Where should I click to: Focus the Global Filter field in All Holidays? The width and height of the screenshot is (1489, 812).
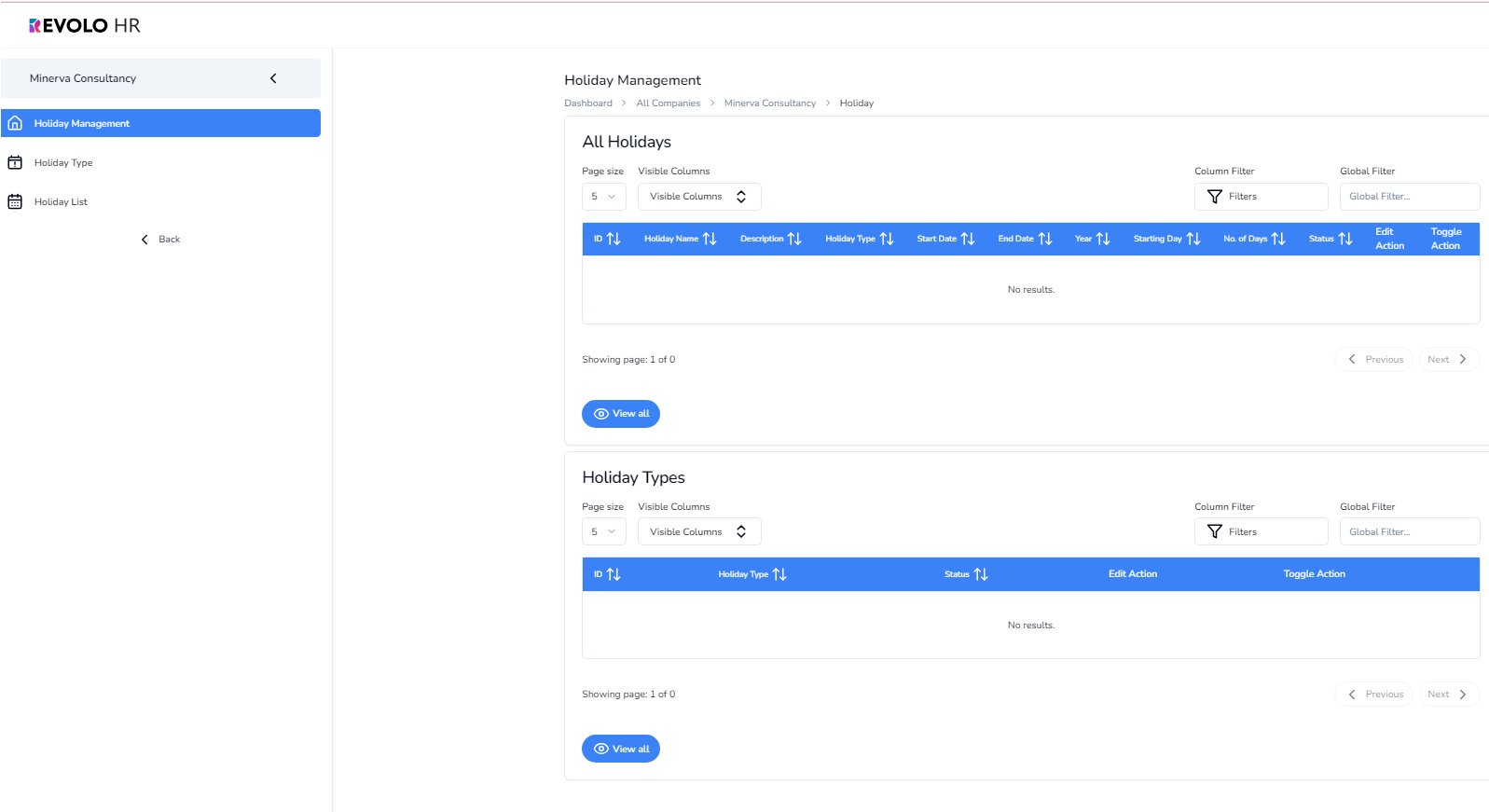pos(1410,197)
